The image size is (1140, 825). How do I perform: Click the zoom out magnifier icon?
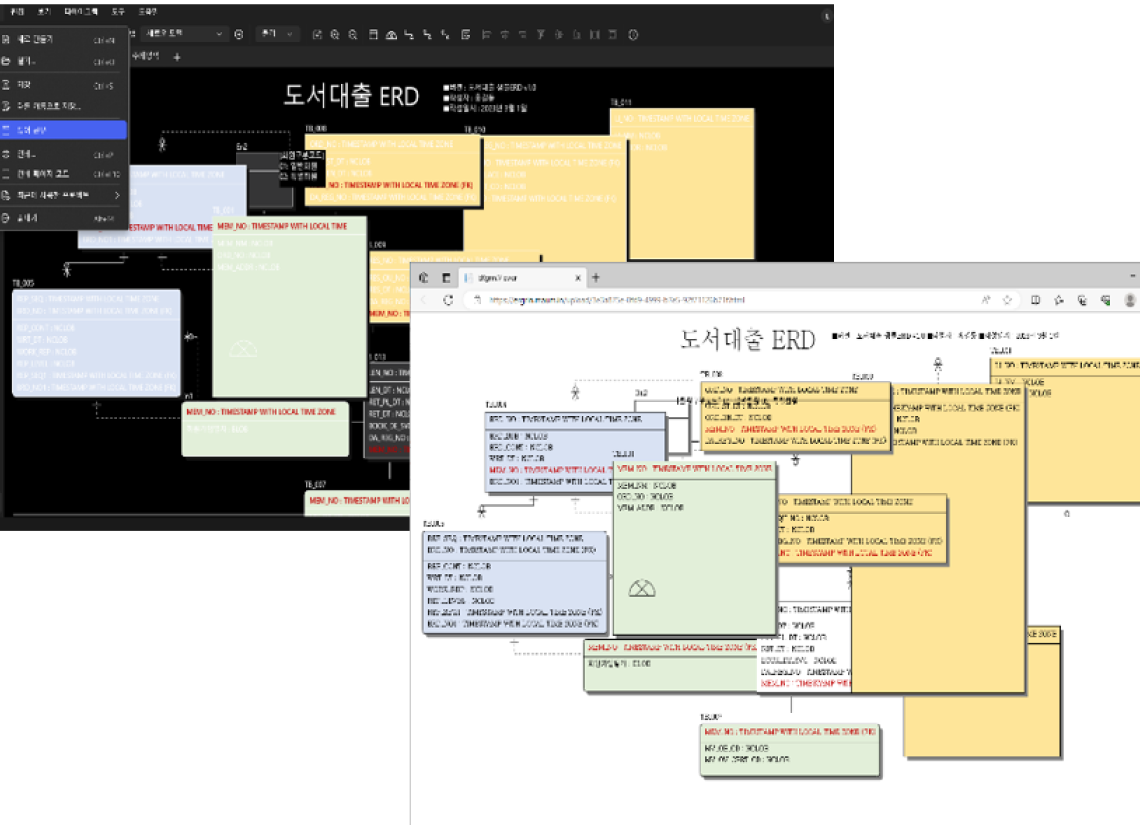tap(353, 34)
